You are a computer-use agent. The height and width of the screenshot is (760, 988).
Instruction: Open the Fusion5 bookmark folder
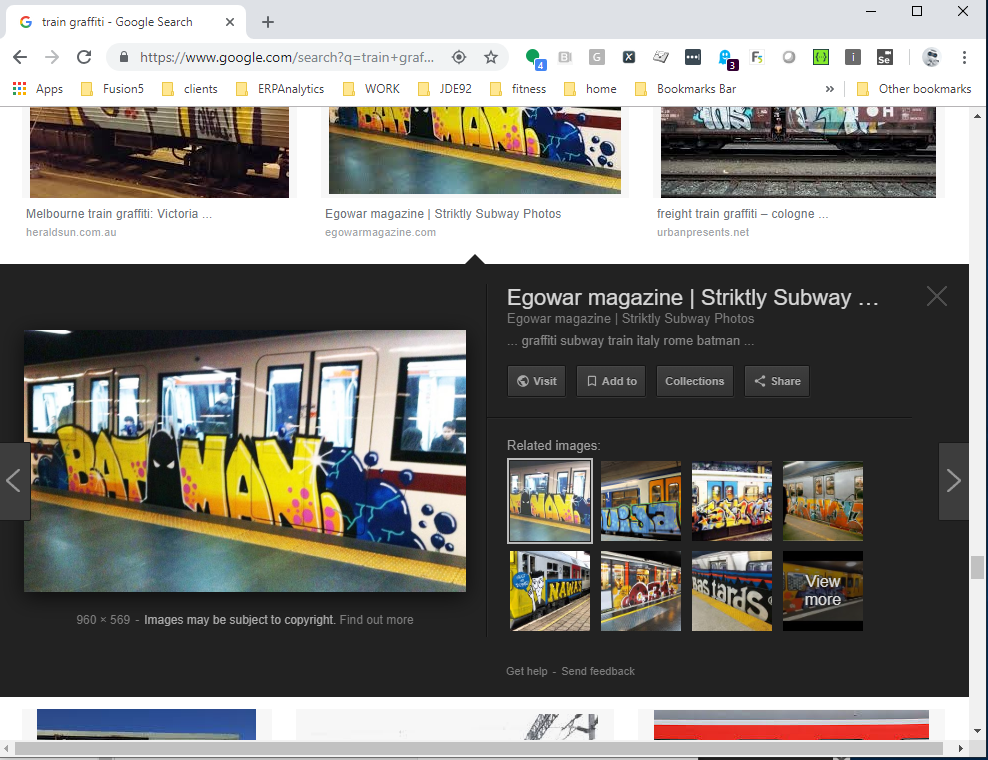[x=113, y=89]
